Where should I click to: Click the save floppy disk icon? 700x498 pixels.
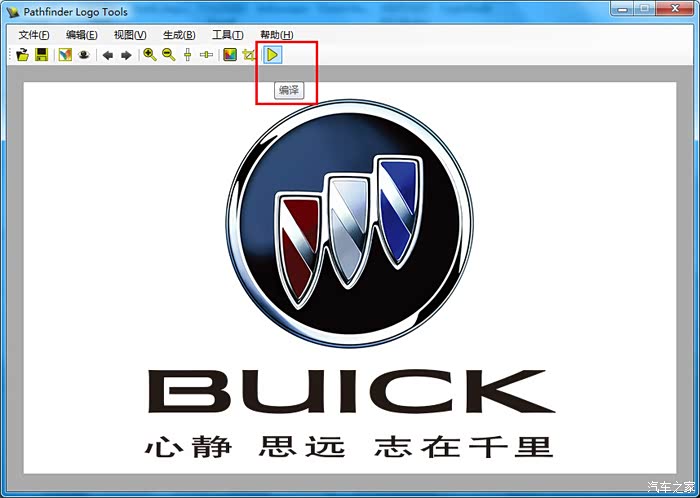[42, 55]
